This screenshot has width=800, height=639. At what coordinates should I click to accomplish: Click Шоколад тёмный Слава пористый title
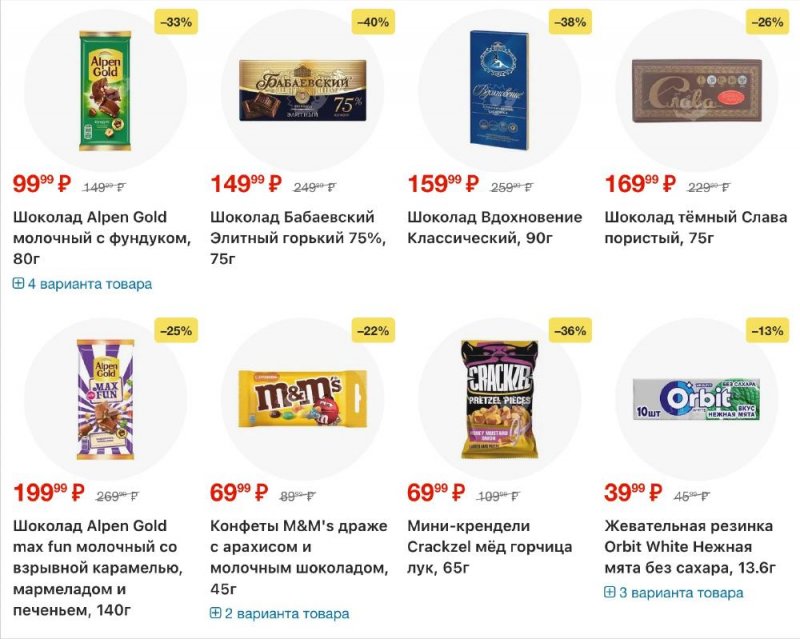(695, 228)
